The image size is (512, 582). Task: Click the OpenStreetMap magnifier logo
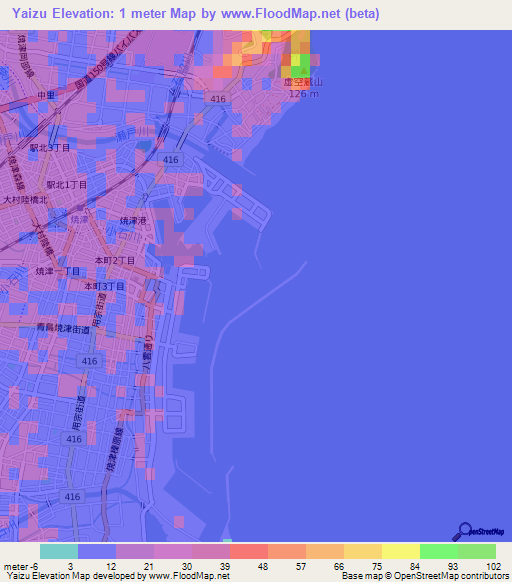(x=478, y=532)
